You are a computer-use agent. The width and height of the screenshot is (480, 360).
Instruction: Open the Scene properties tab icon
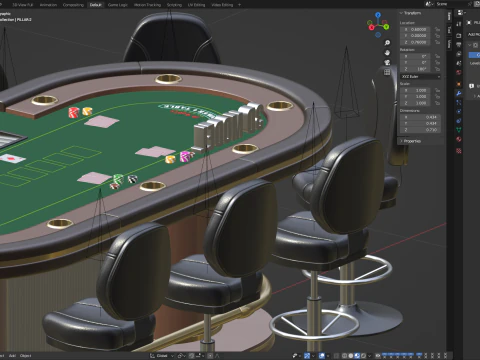(459, 63)
